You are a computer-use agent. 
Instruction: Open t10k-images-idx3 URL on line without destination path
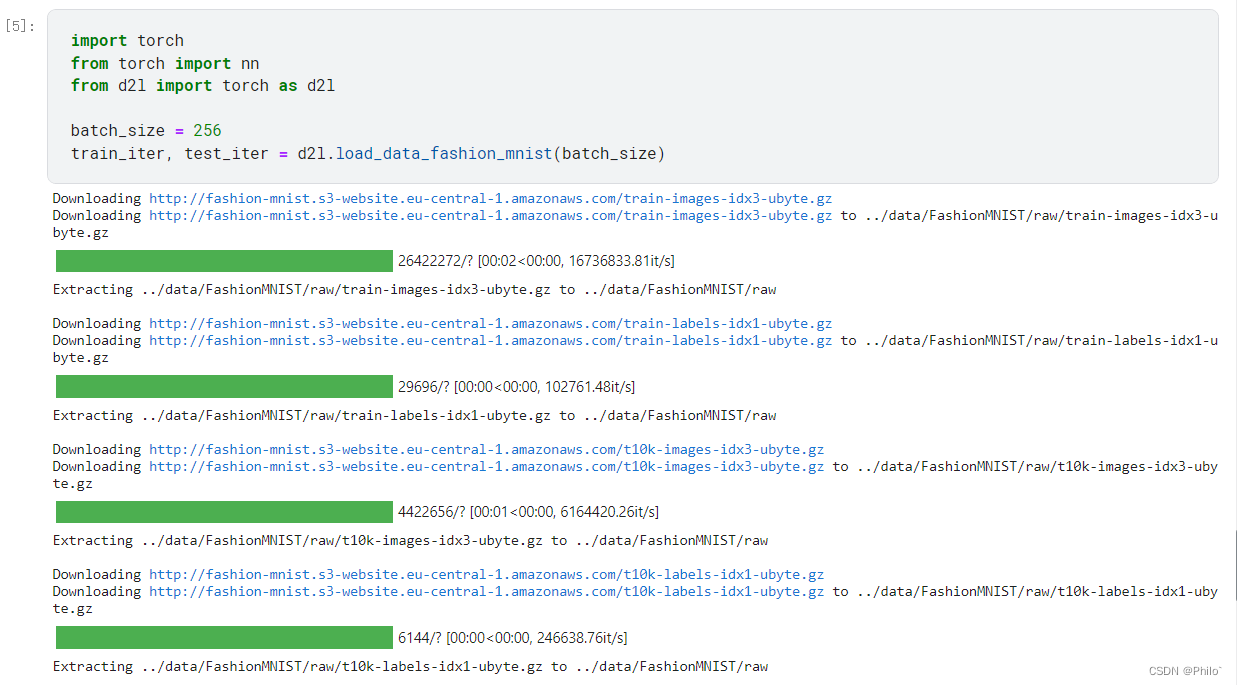tap(487, 449)
